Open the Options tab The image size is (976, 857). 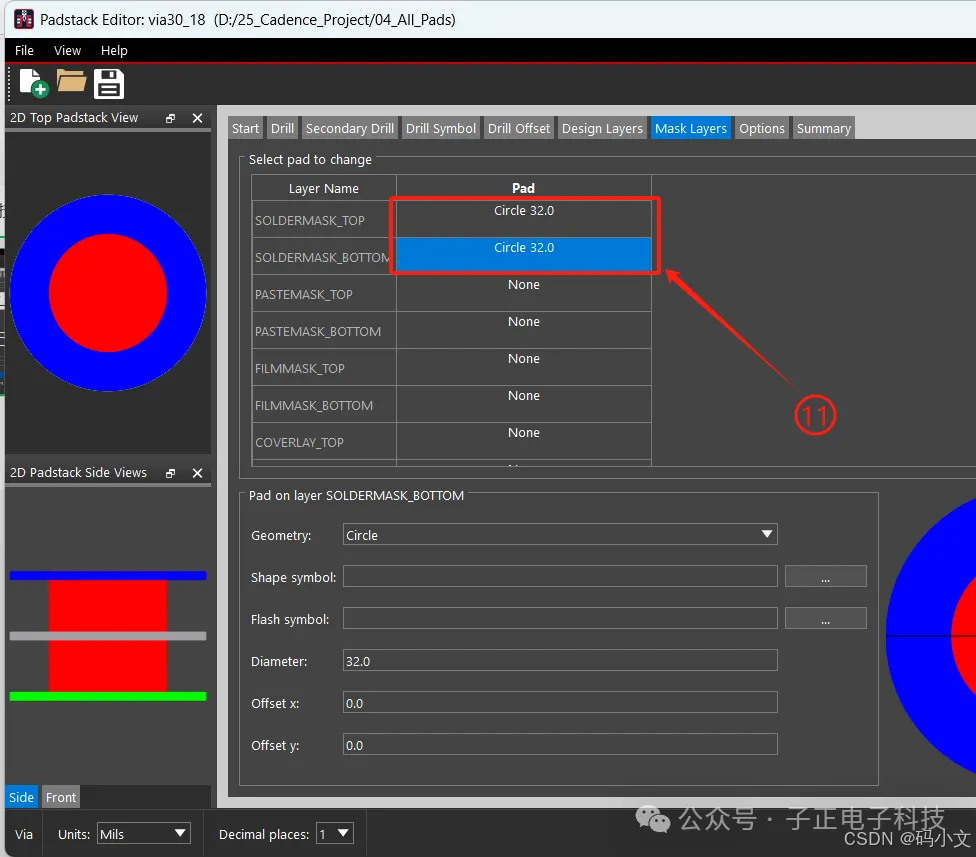(761, 128)
